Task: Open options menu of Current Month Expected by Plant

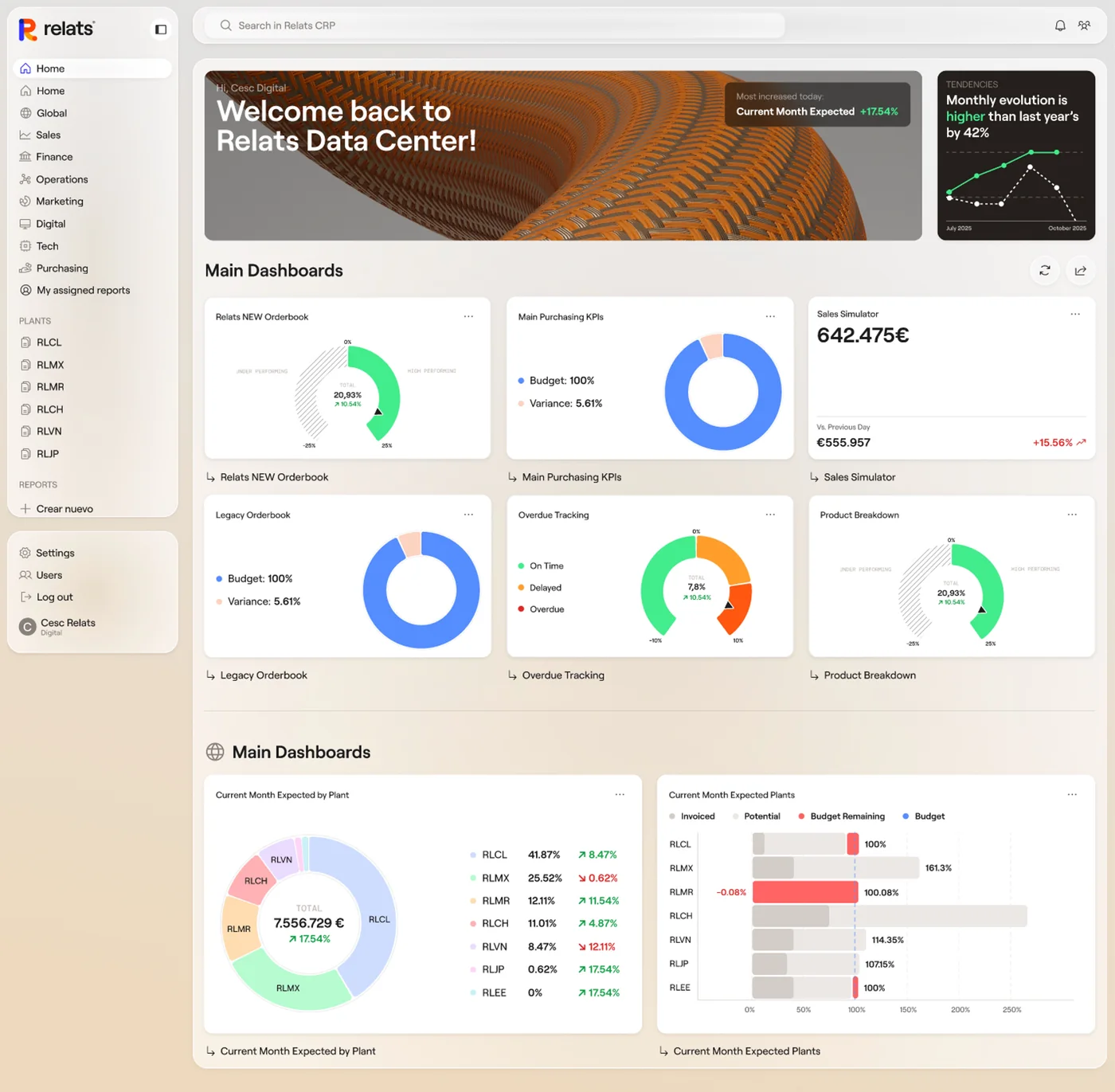Action: pyautogui.click(x=620, y=794)
